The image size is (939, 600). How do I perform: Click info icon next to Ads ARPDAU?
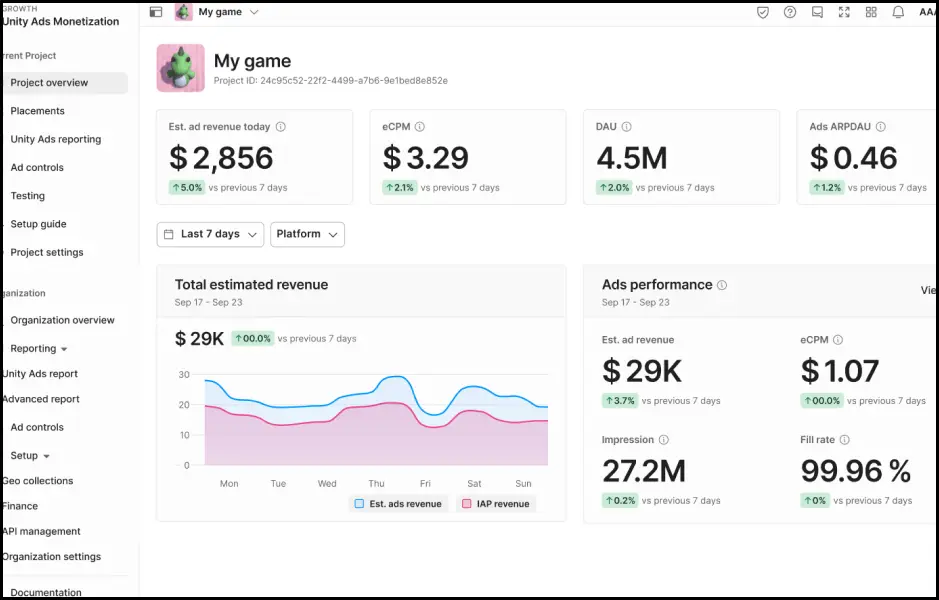[x=880, y=126]
